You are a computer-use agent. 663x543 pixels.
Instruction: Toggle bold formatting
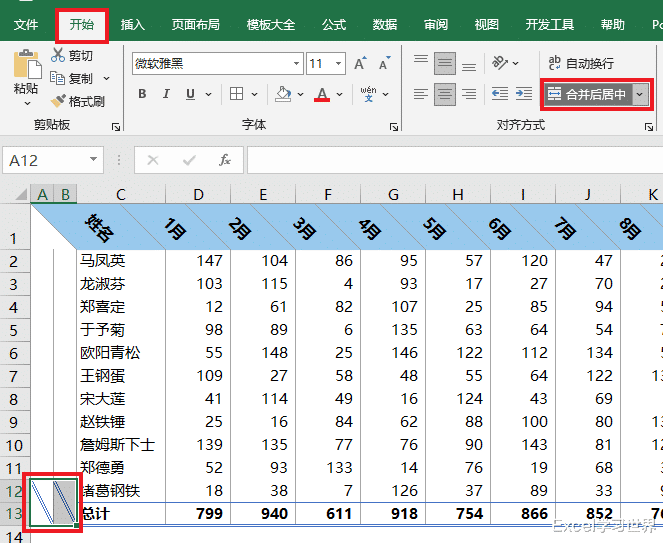tap(142, 94)
